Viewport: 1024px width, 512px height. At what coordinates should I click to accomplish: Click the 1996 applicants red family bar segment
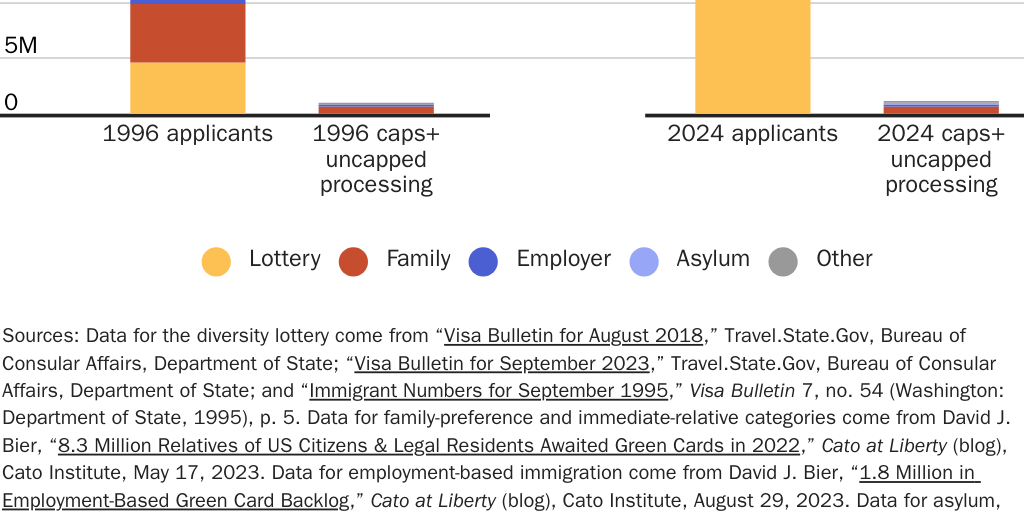[188, 33]
